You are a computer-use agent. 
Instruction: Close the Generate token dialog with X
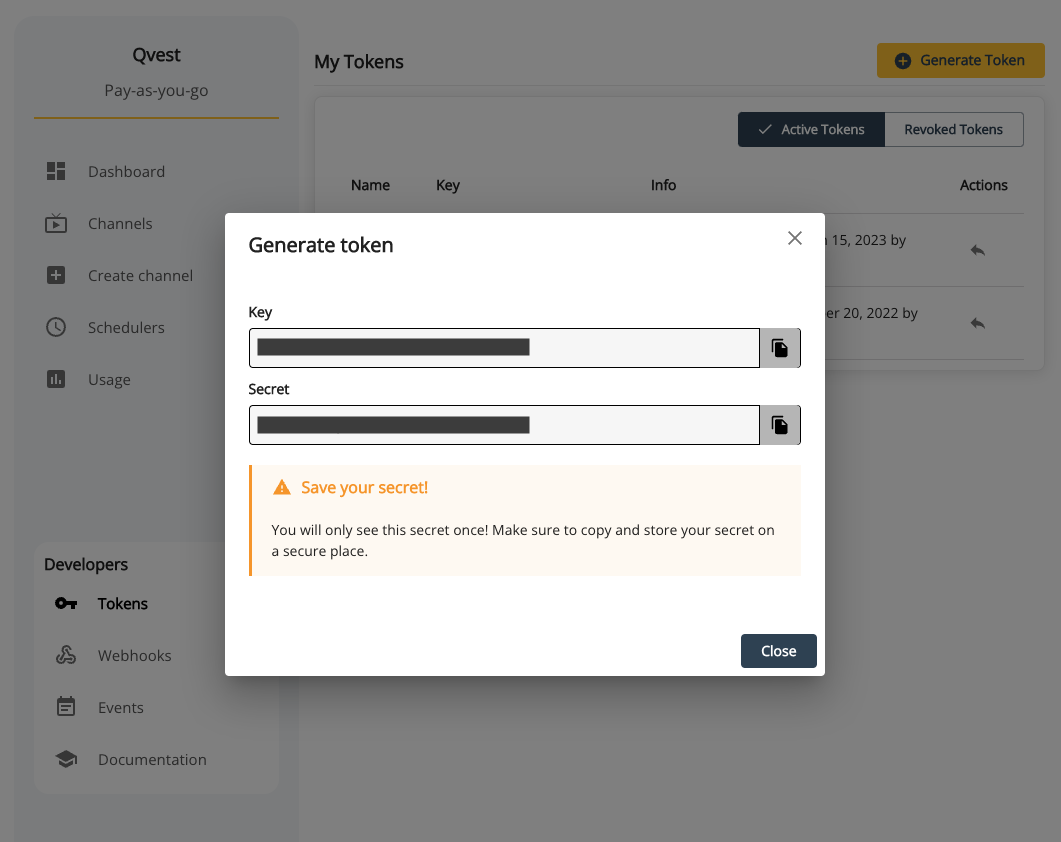pos(795,238)
